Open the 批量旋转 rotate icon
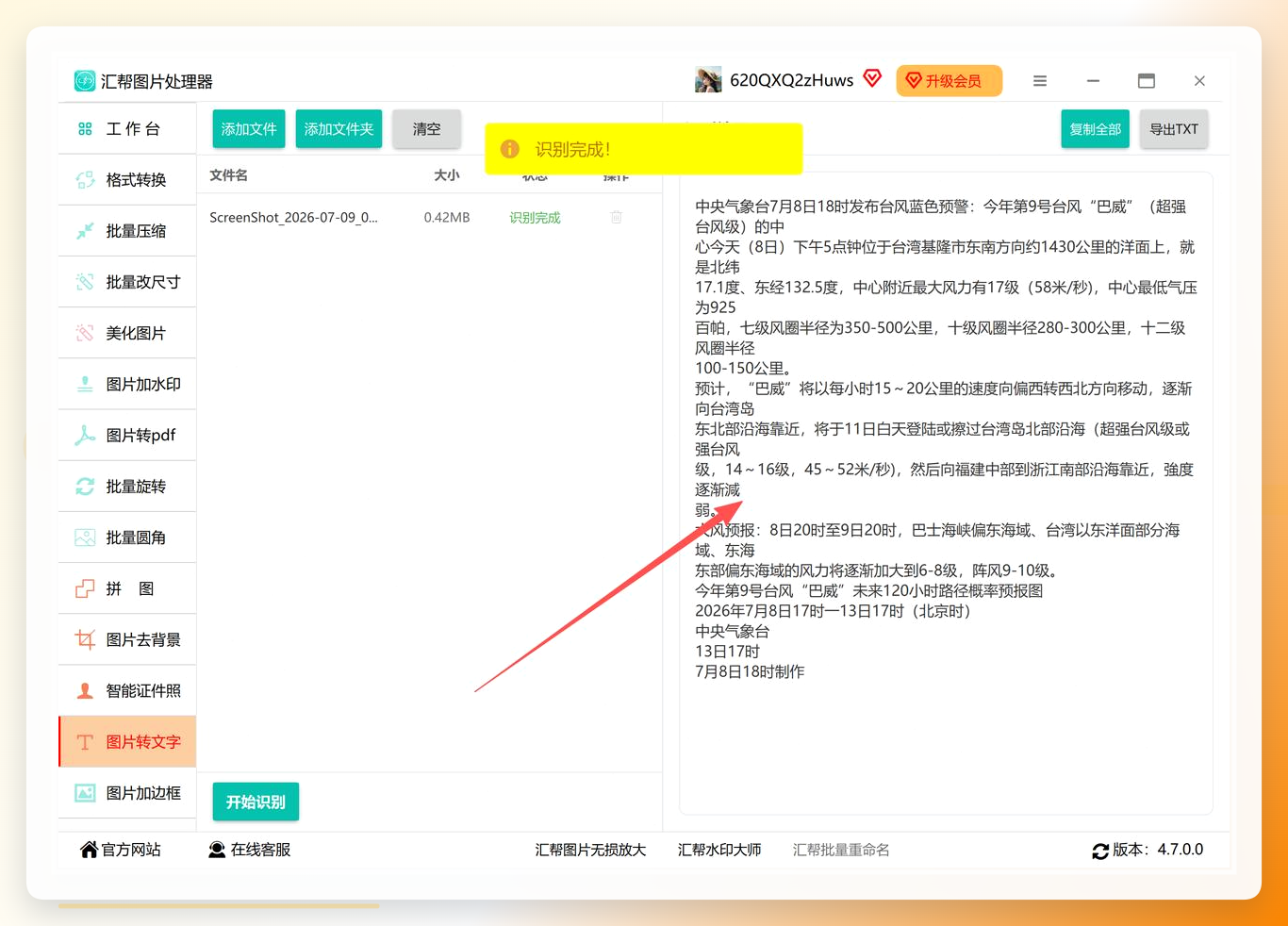Screen dimensions: 1288x926 [85, 487]
